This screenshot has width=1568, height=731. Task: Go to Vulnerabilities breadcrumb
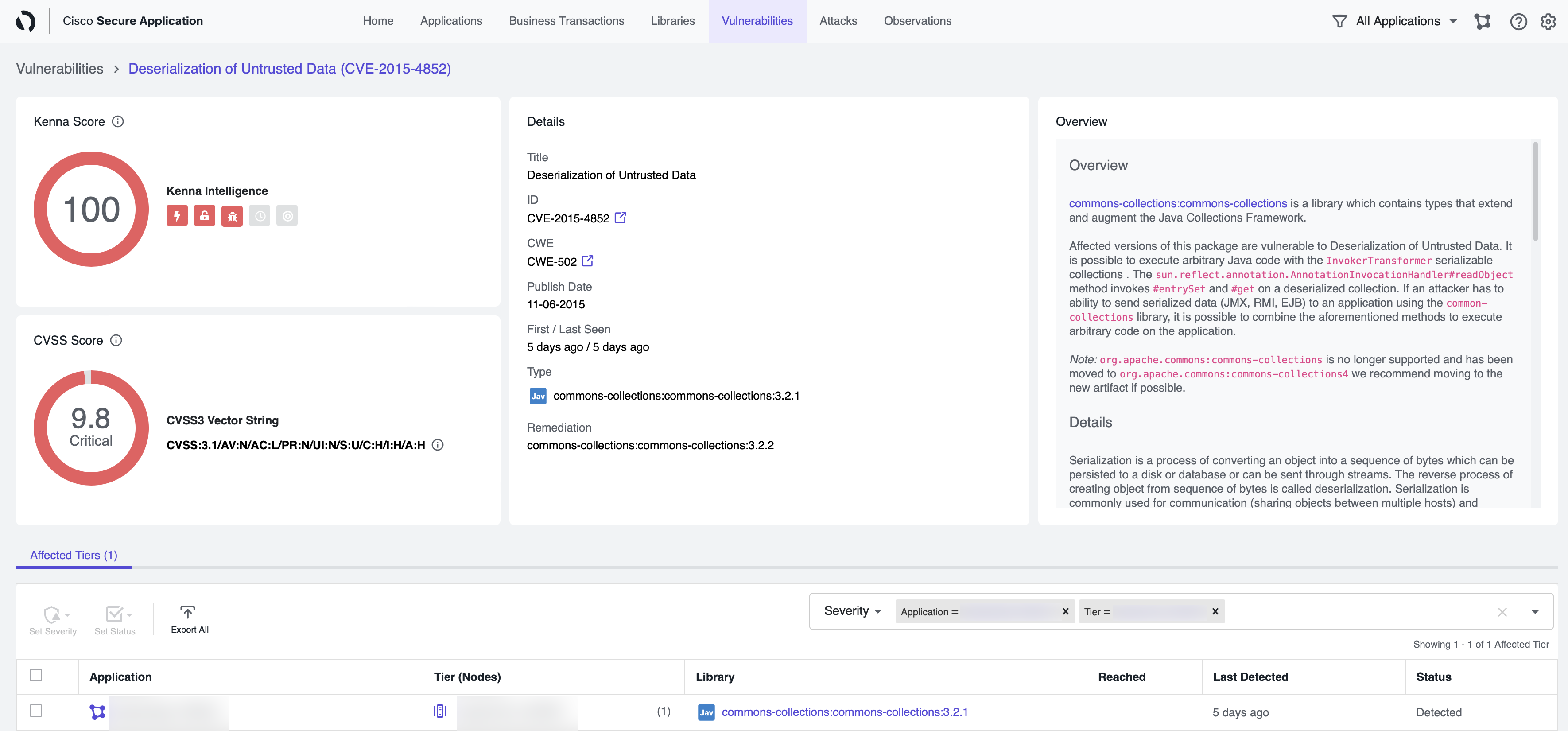coord(60,69)
